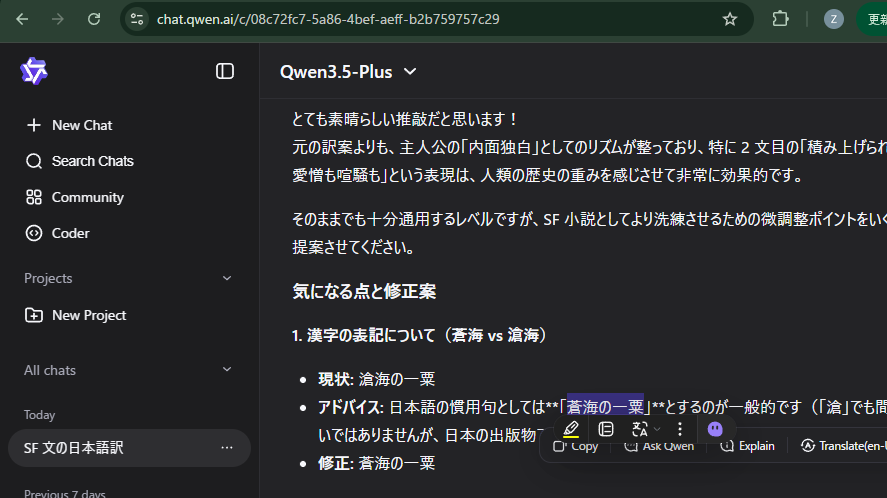Viewport: 887px width, 498px height.
Task: Click the '1. 漢字の表記について' subheading
Action: tap(420, 336)
